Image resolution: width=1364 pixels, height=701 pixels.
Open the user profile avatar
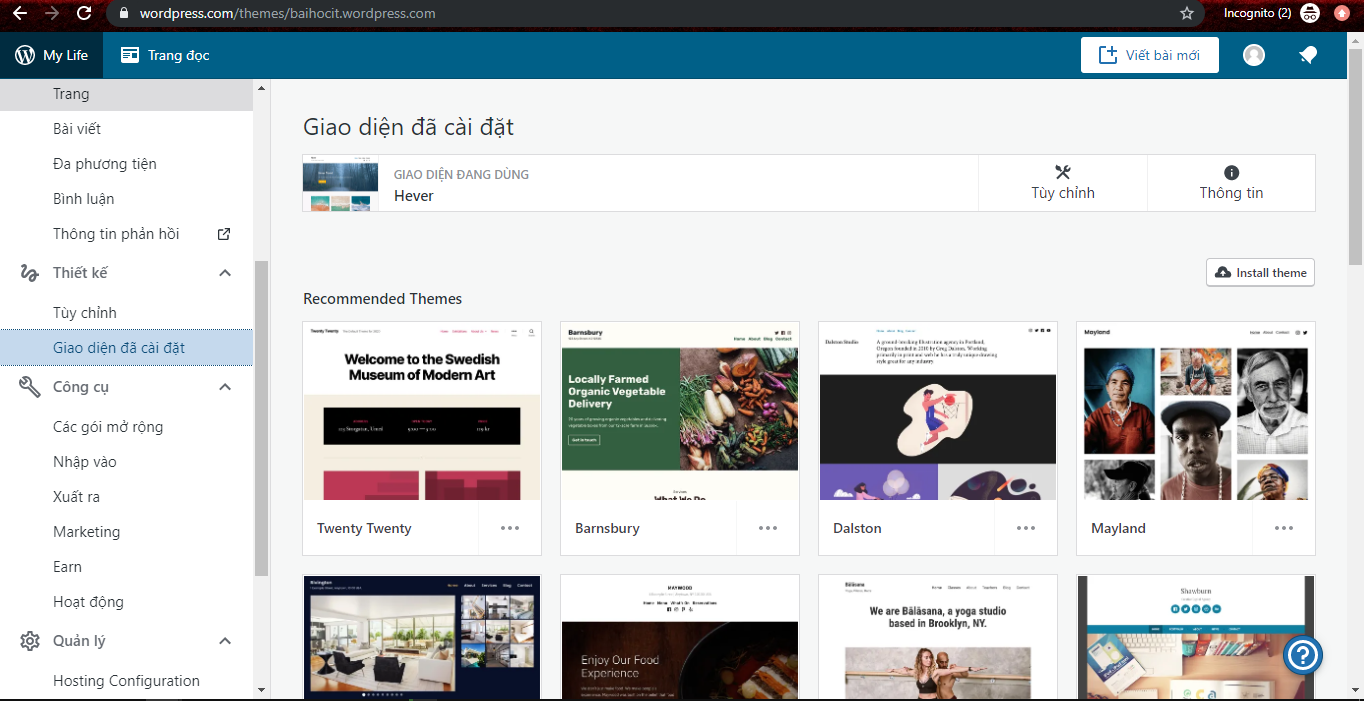pyautogui.click(x=1254, y=55)
